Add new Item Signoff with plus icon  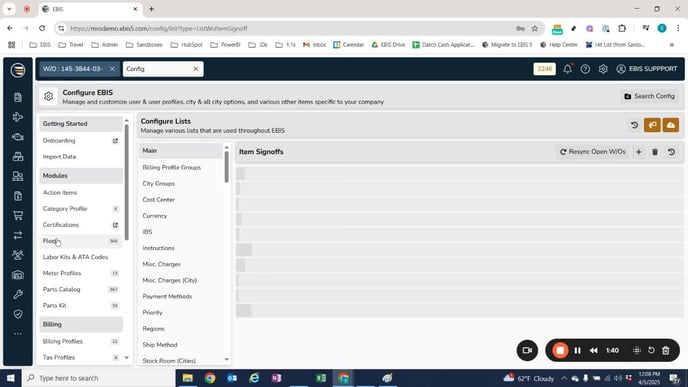(639, 152)
